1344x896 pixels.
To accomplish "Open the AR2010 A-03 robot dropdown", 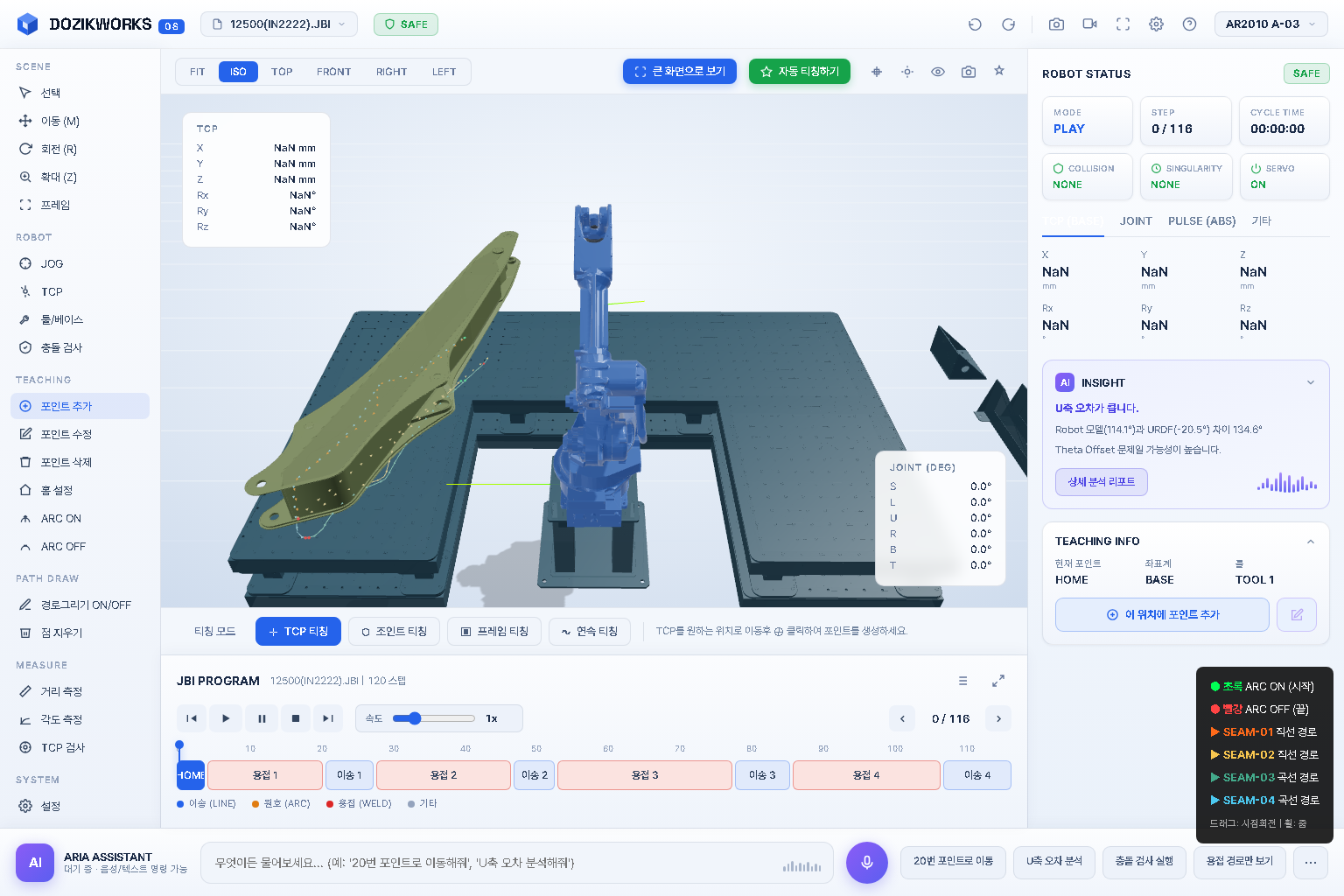I will click(x=1271, y=24).
